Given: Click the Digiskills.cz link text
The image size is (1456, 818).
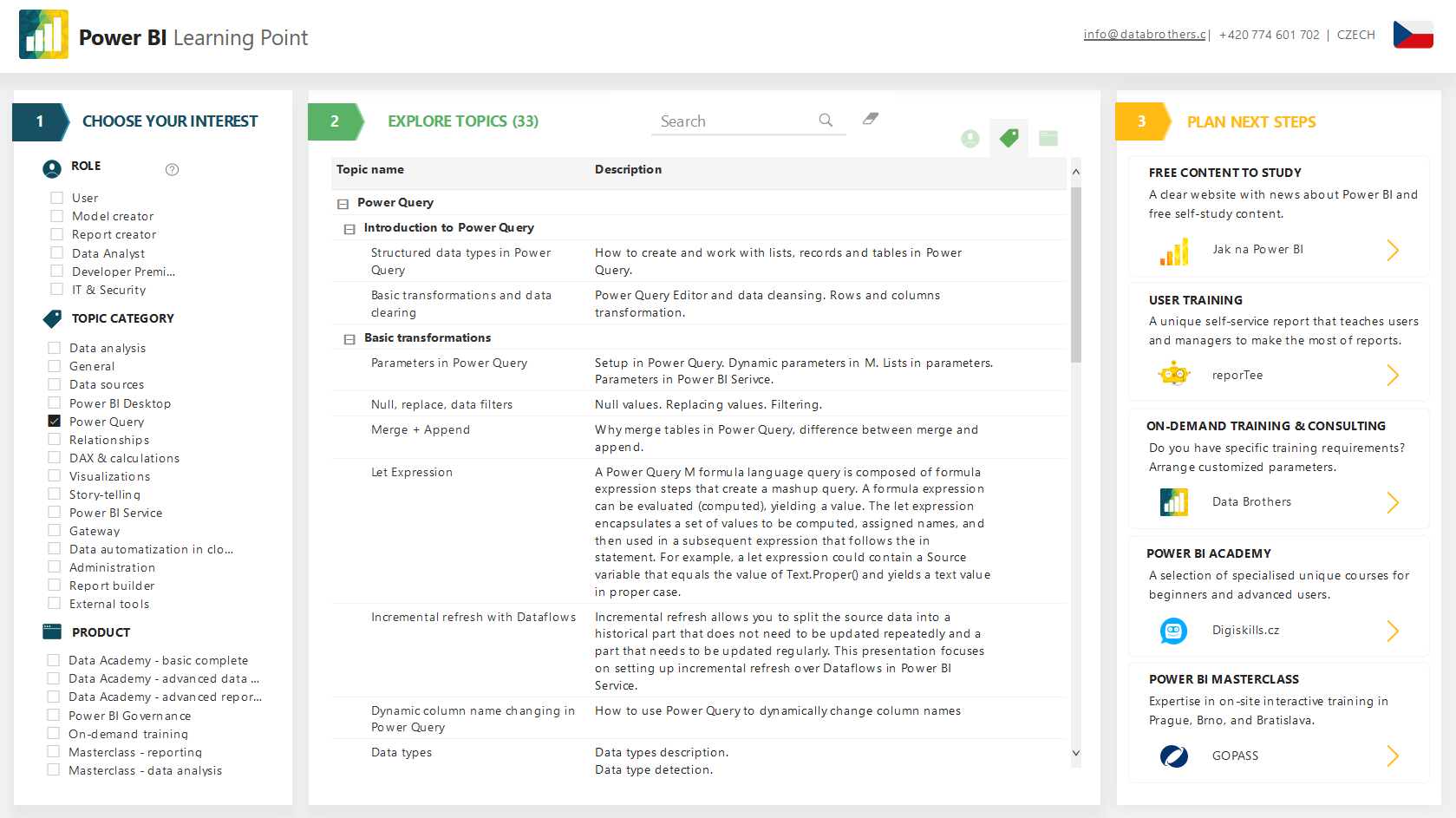Looking at the screenshot, I should pos(1245,630).
